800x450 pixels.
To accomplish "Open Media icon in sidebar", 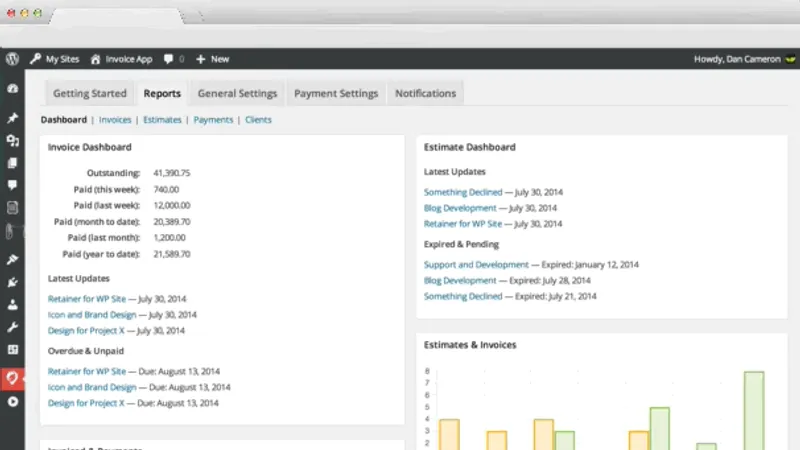I will click(x=12, y=140).
